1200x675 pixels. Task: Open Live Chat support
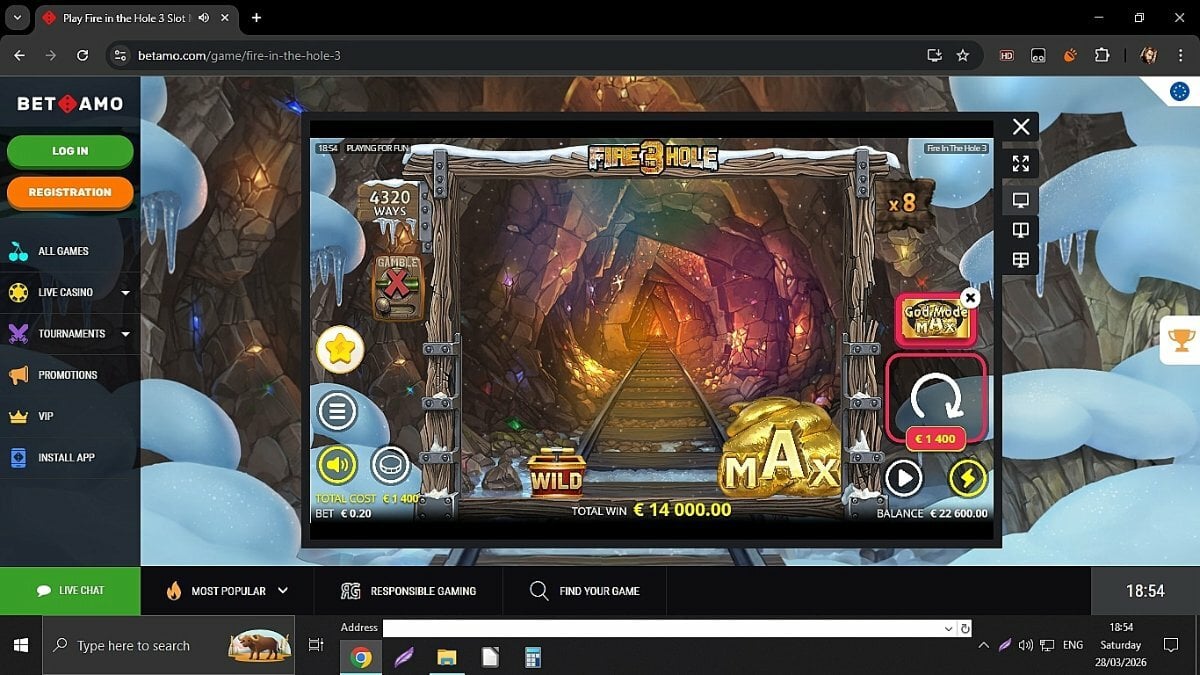tap(70, 591)
